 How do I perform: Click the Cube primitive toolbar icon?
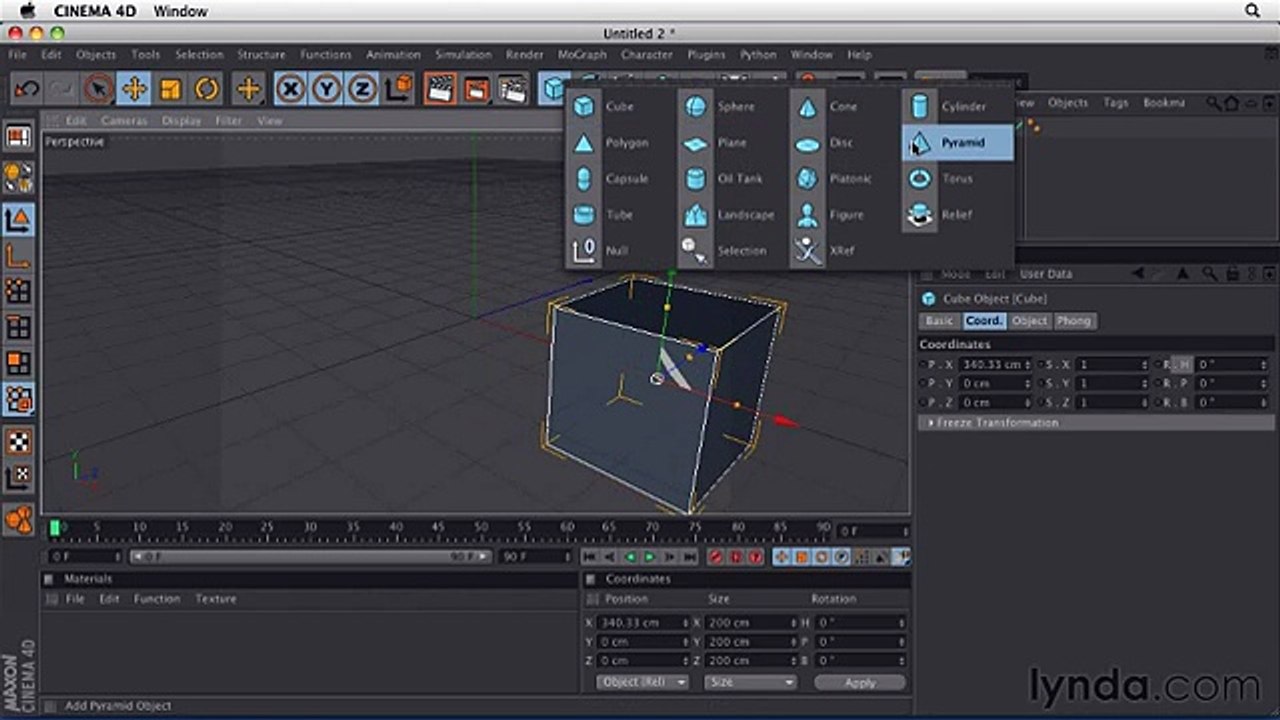click(x=553, y=89)
